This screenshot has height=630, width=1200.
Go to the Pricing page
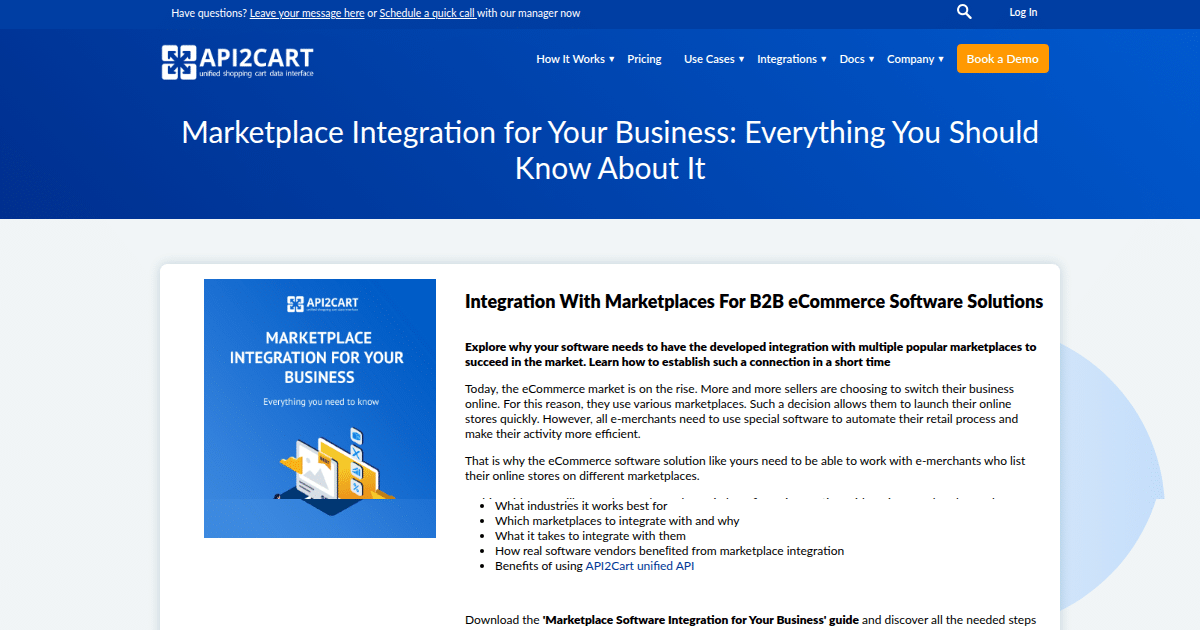point(644,59)
